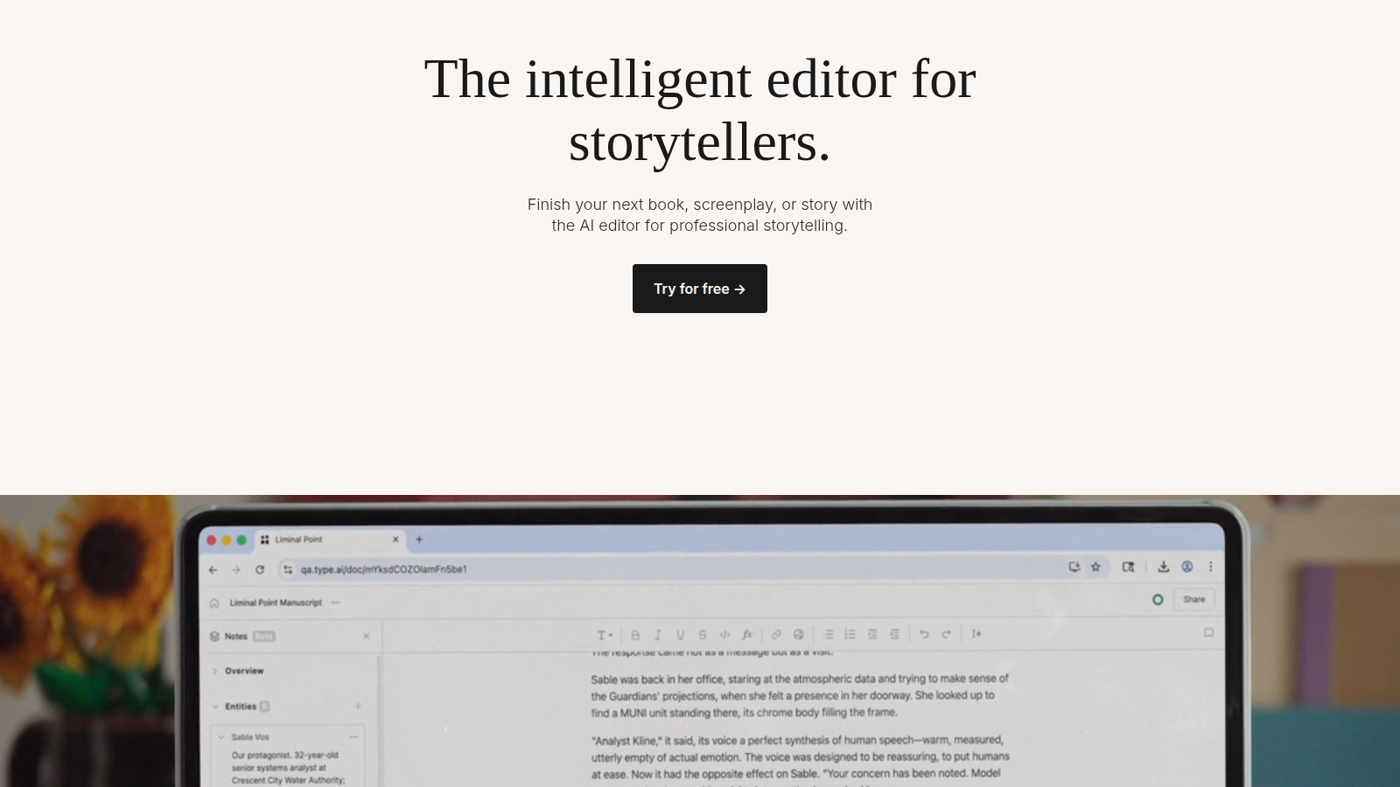Click the bulleted list icon
Image resolution: width=1400 pixels, height=787 pixels.
click(828, 635)
